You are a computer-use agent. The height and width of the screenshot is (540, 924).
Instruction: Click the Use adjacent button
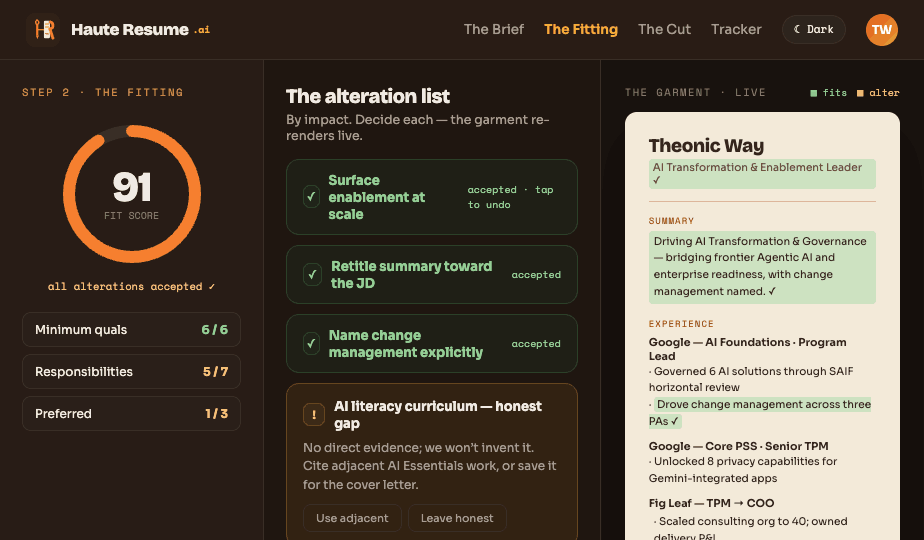point(352,518)
